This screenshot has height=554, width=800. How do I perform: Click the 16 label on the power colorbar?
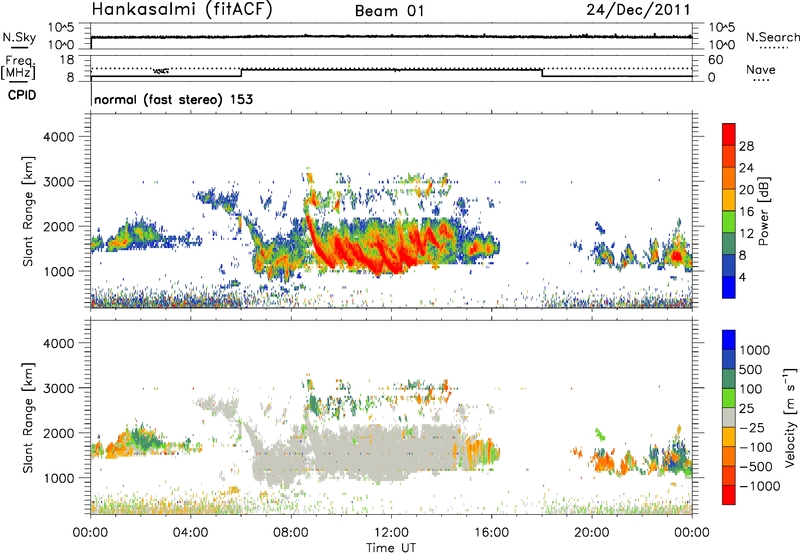click(746, 212)
